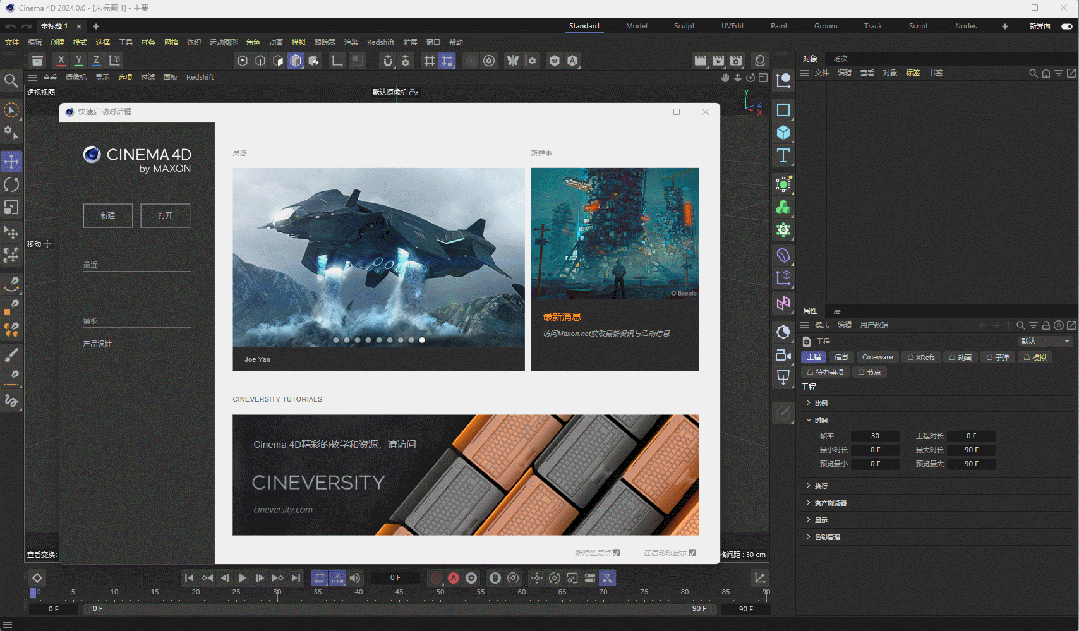
Task: Expand the second collapsed section below the frame fields
Action: click(808, 503)
